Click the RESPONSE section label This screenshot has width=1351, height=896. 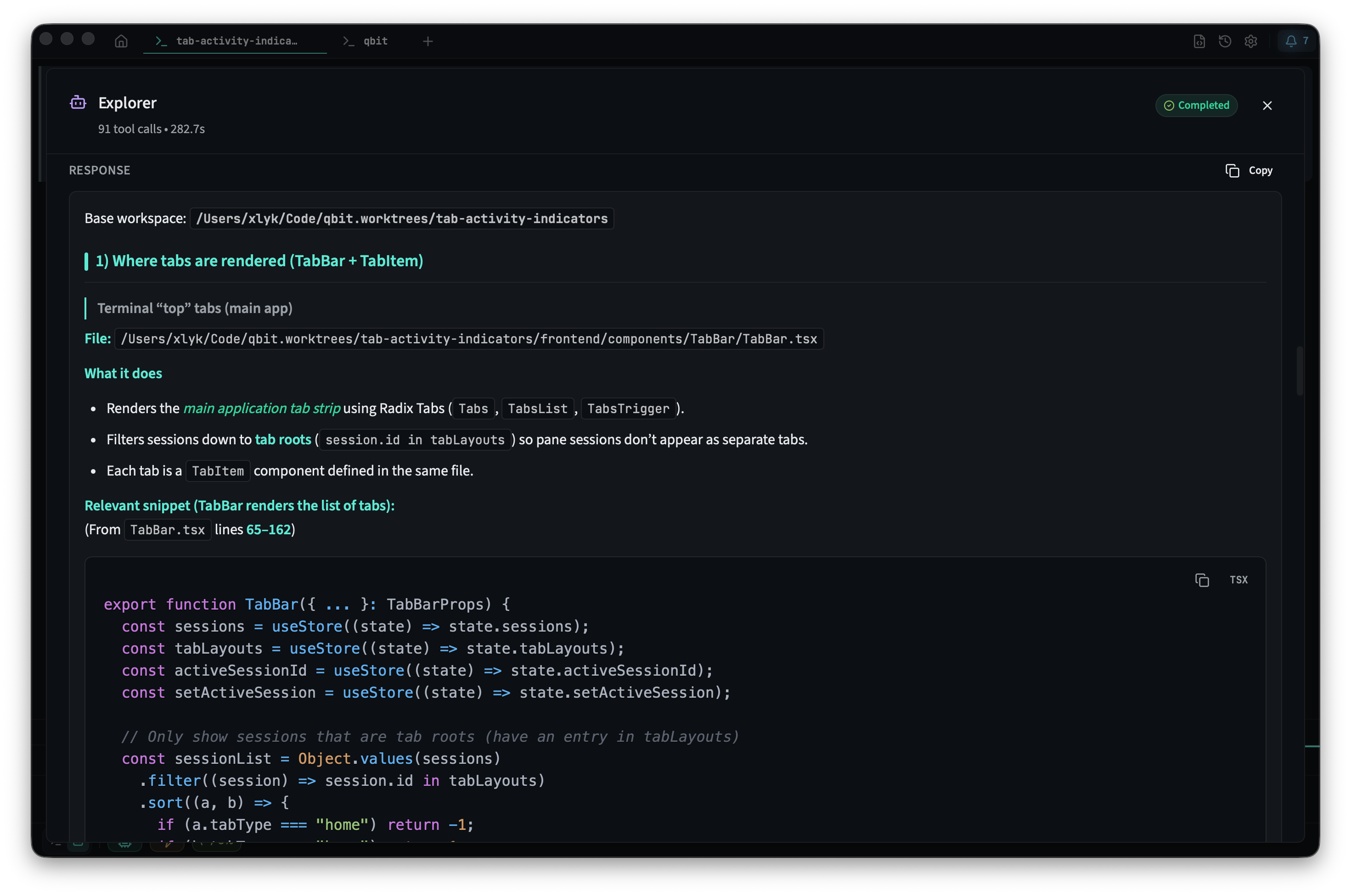100,170
